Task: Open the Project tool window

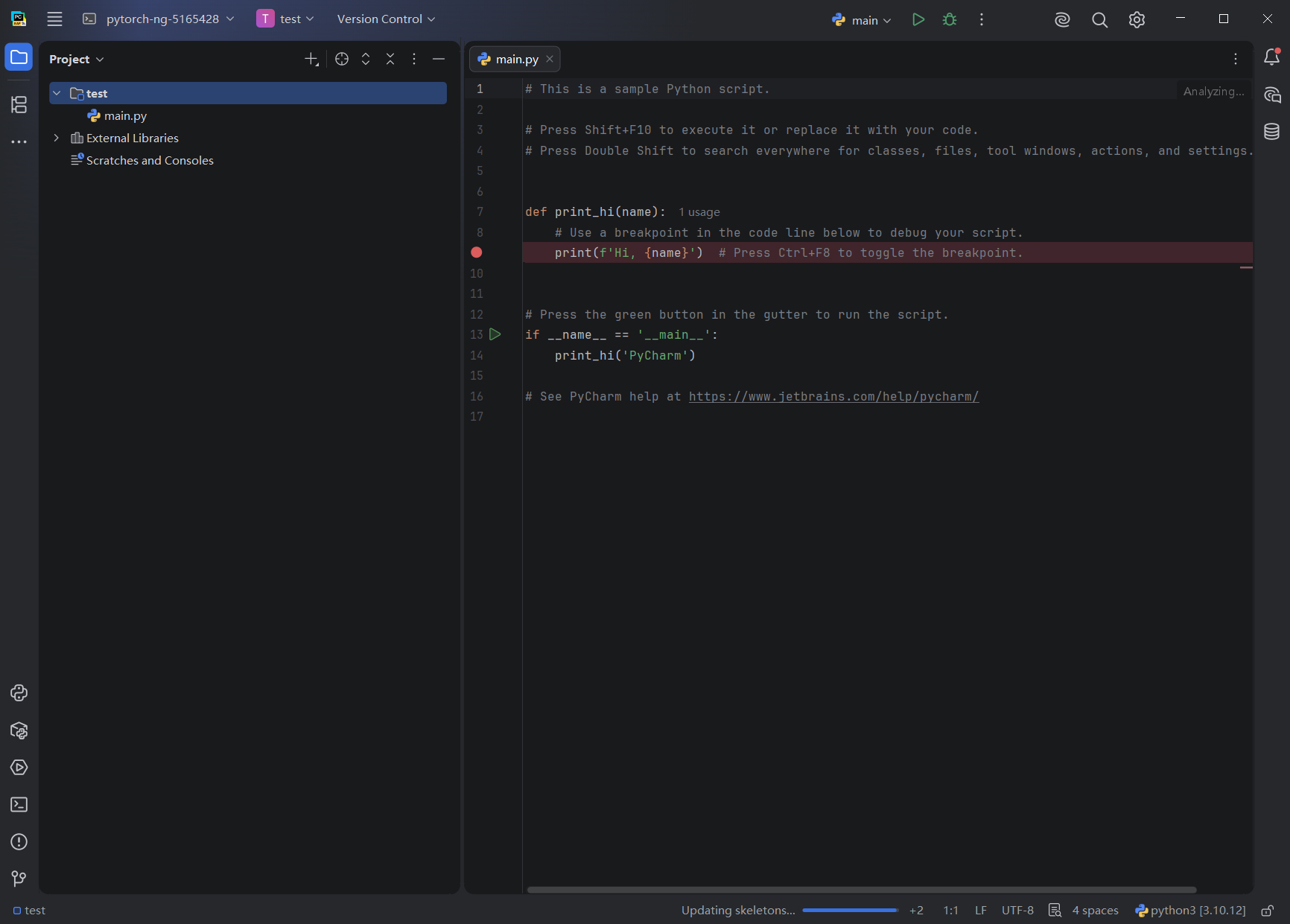Action: tap(19, 57)
